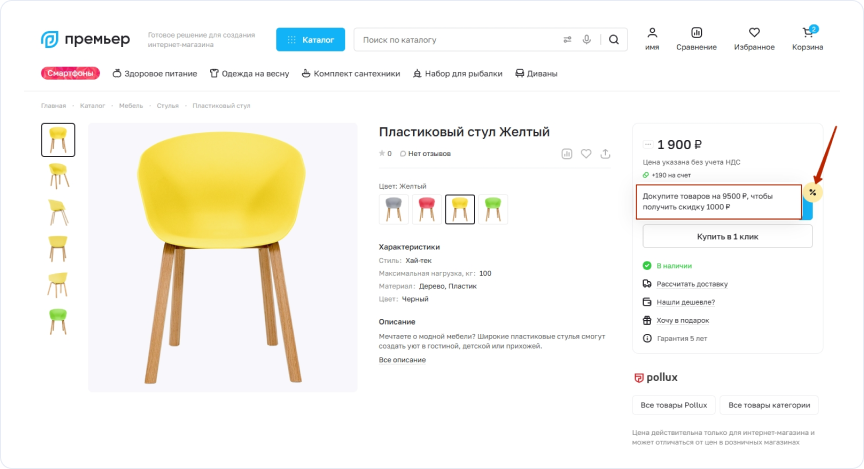Open the Каталог dropdown button
Screen dimensions: 864x469
click(x=310, y=40)
